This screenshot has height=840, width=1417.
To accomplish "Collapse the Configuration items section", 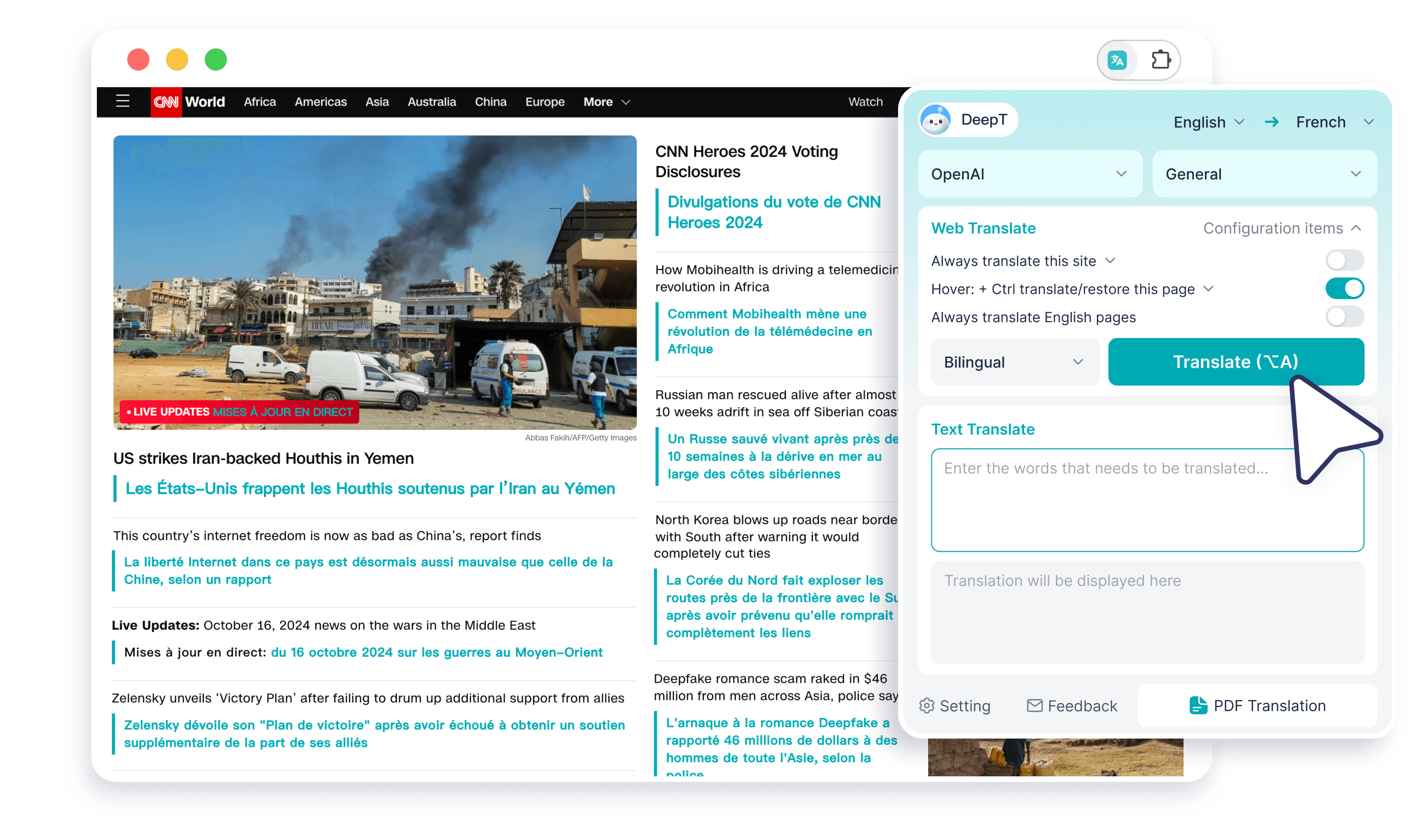I will coord(1283,228).
